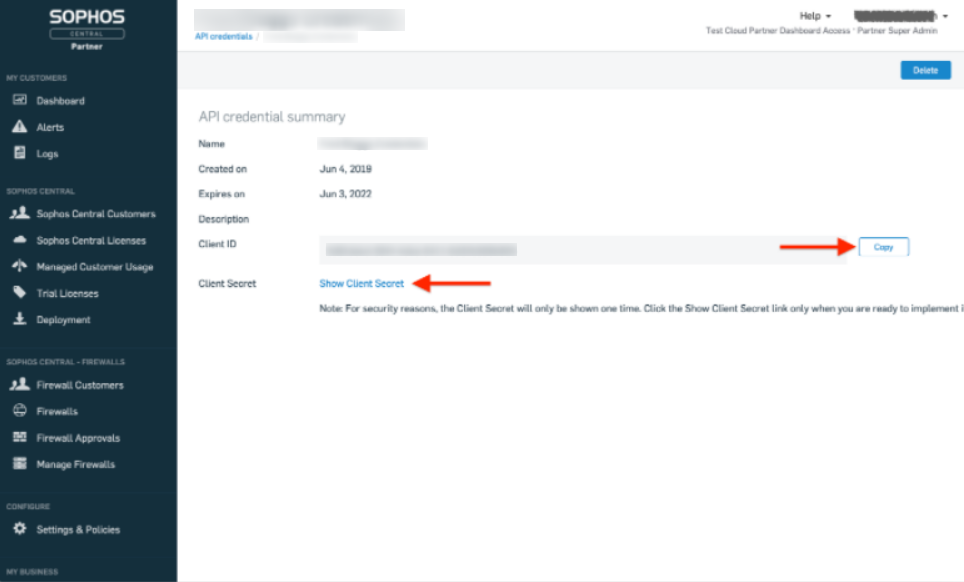964x582 pixels.
Task: Copy the Client ID using the Copy button
Action: 883,246
